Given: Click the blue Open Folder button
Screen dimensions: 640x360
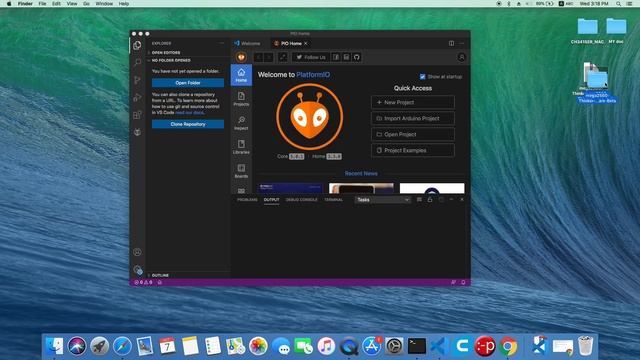Looking at the screenshot, I should click(x=188, y=83).
